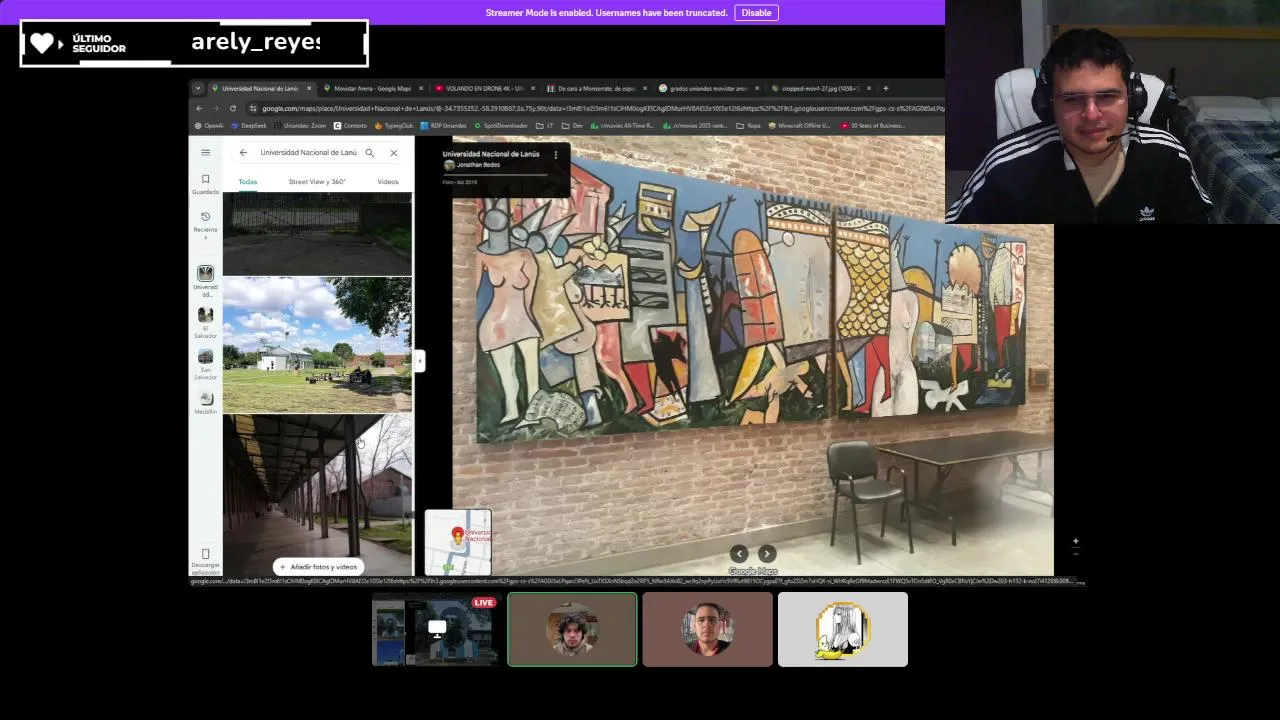Click the heart Último Seguidor icon
The width and height of the screenshot is (1280, 720).
(41, 43)
